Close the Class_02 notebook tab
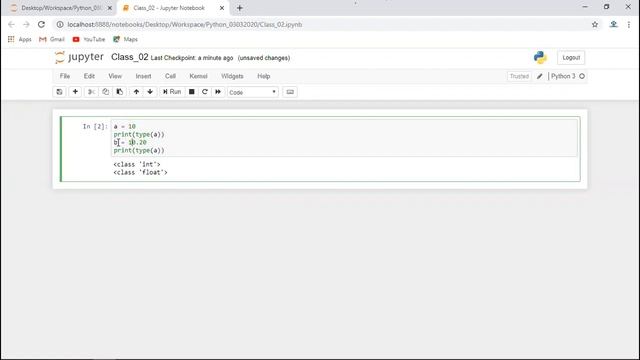 click(x=222, y=8)
